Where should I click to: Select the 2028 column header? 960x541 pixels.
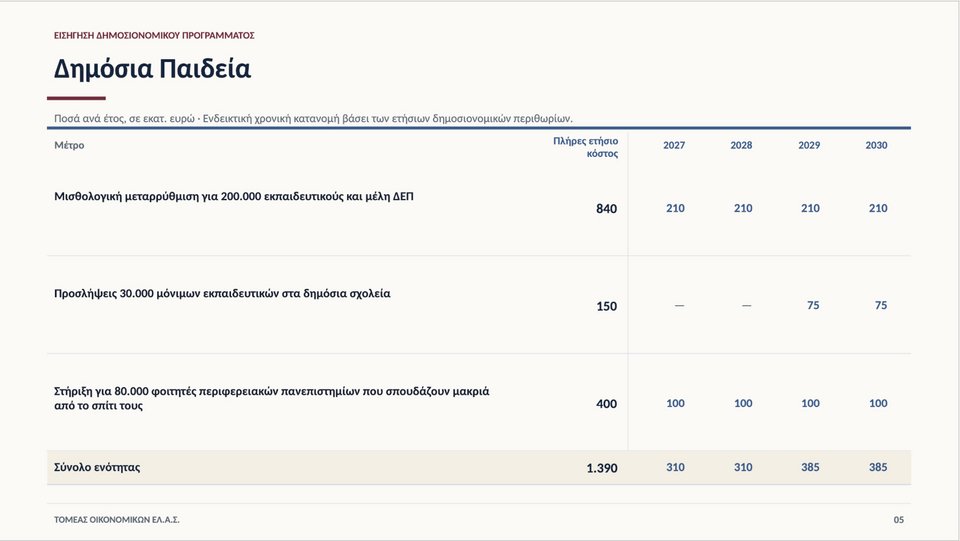click(741, 145)
